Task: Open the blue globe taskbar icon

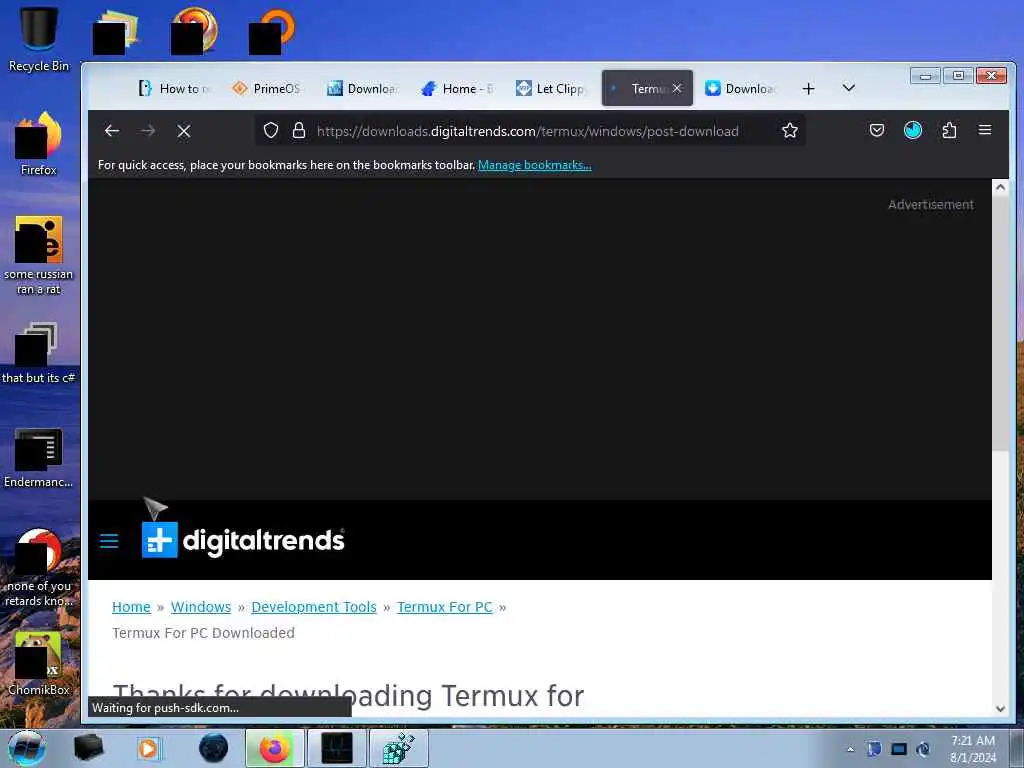Action: point(213,748)
